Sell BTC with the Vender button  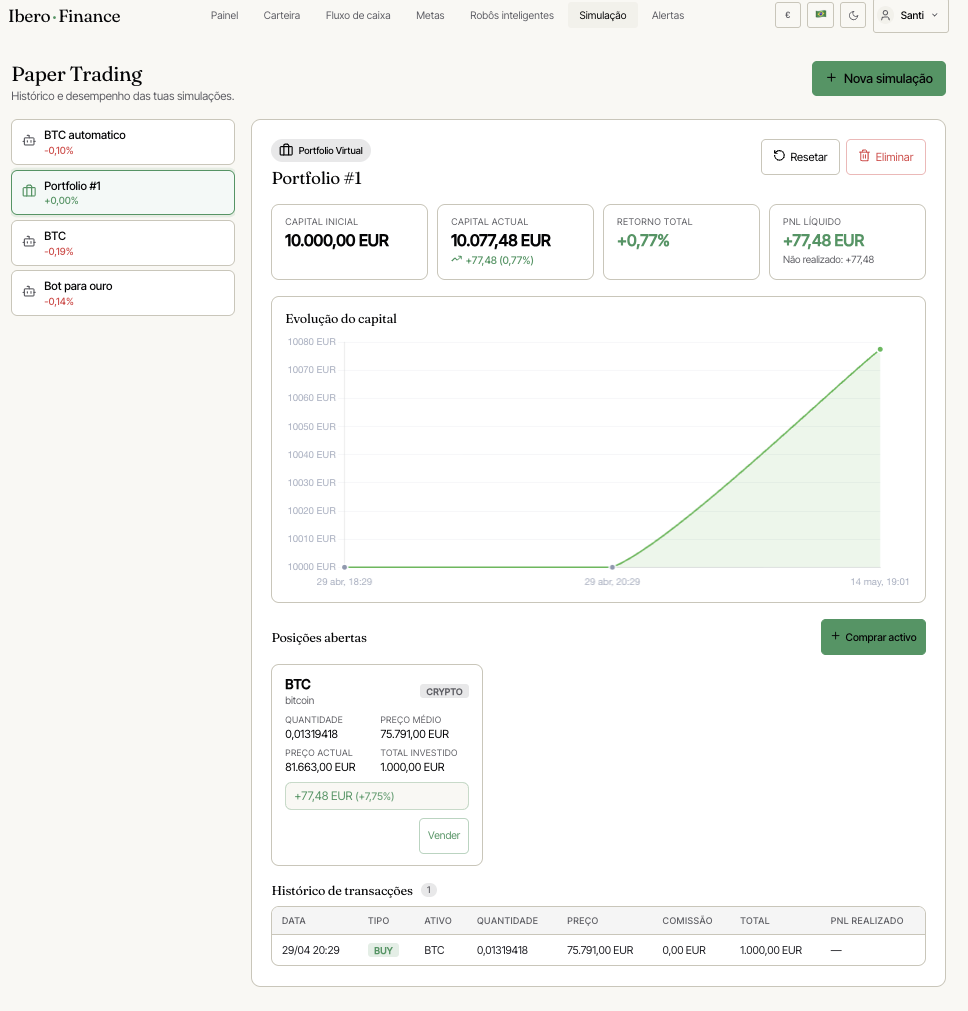[x=444, y=836]
